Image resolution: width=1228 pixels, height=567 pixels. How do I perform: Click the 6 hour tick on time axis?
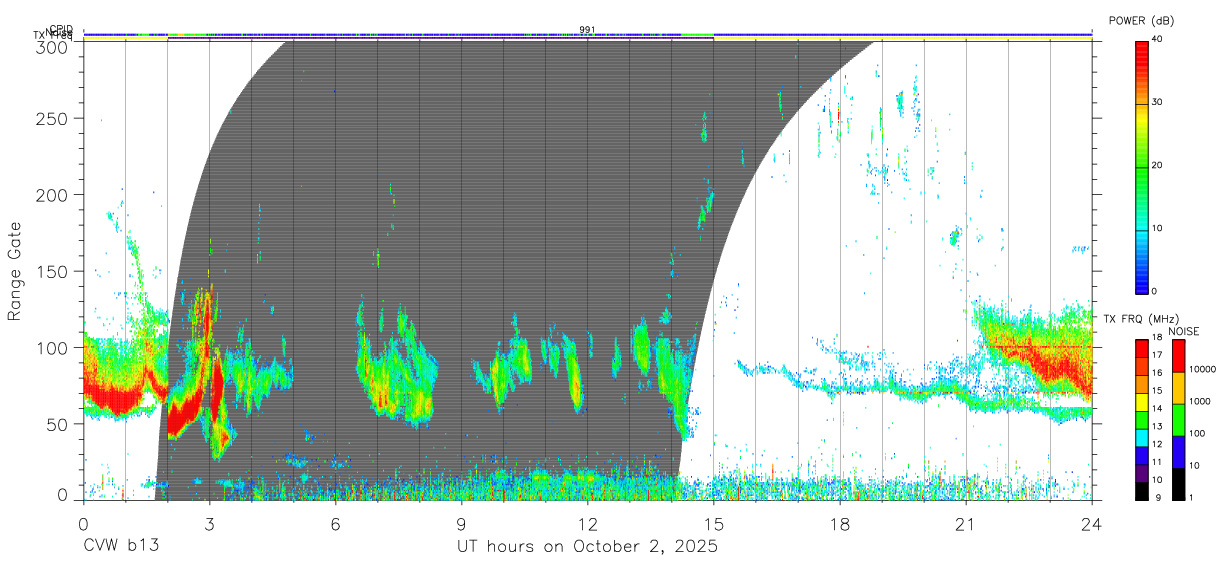(x=335, y=523)
